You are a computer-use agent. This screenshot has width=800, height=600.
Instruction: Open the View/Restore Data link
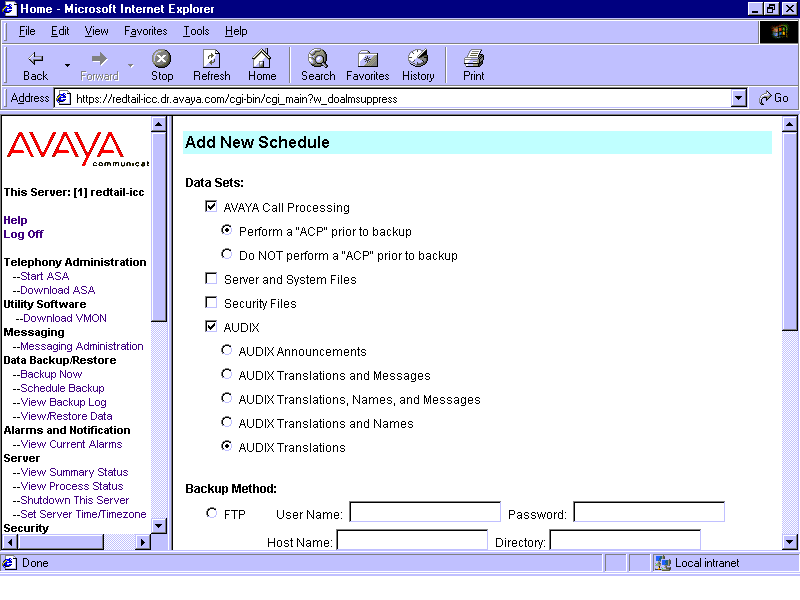pos(66,416)
